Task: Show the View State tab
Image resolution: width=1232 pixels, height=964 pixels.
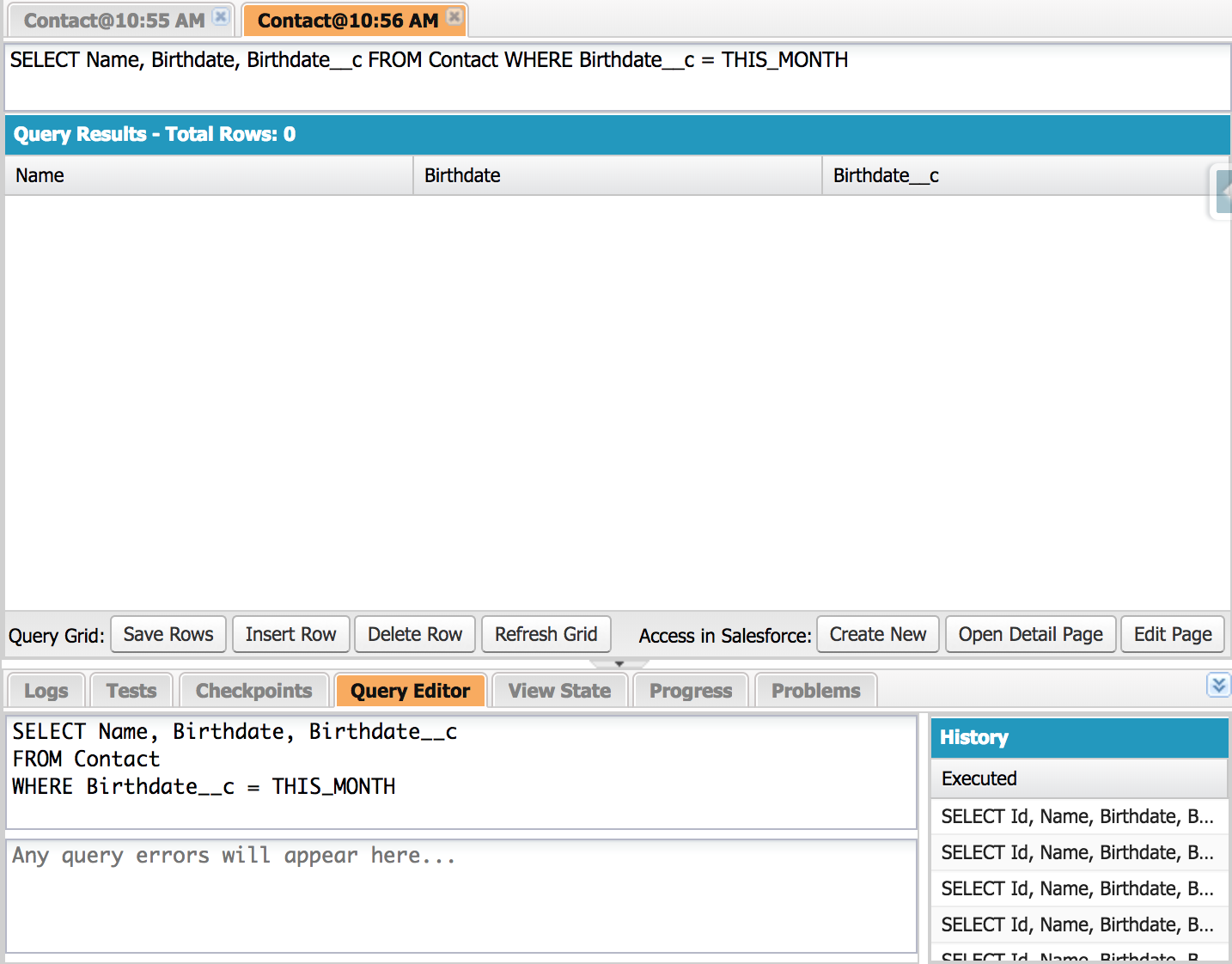Action: pos(560,691)
